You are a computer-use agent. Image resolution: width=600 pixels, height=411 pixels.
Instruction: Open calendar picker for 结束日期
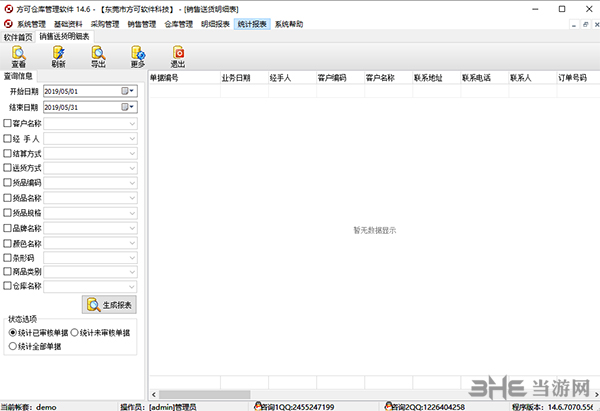click(127, 107)
